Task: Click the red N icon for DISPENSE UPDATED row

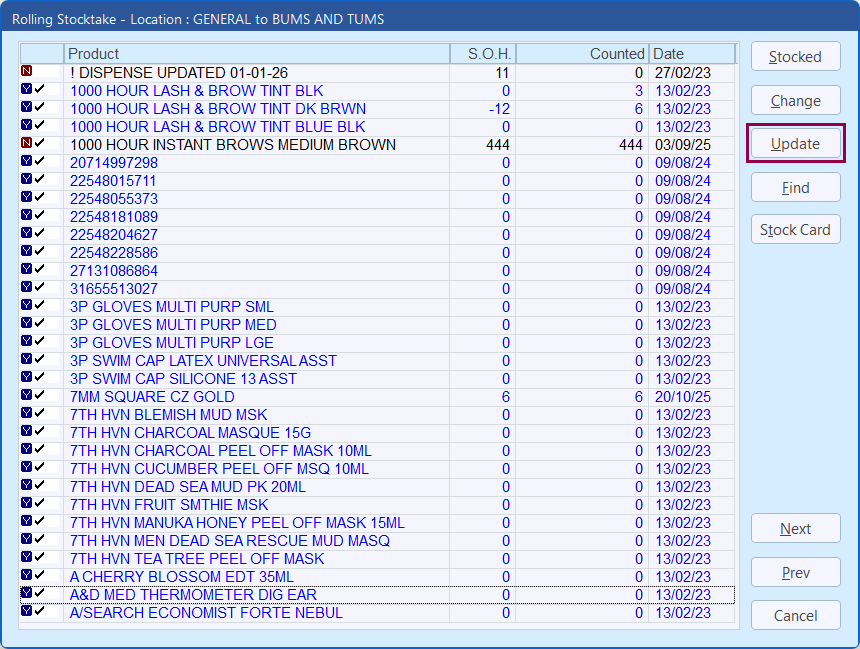Action: click(27, 72)
